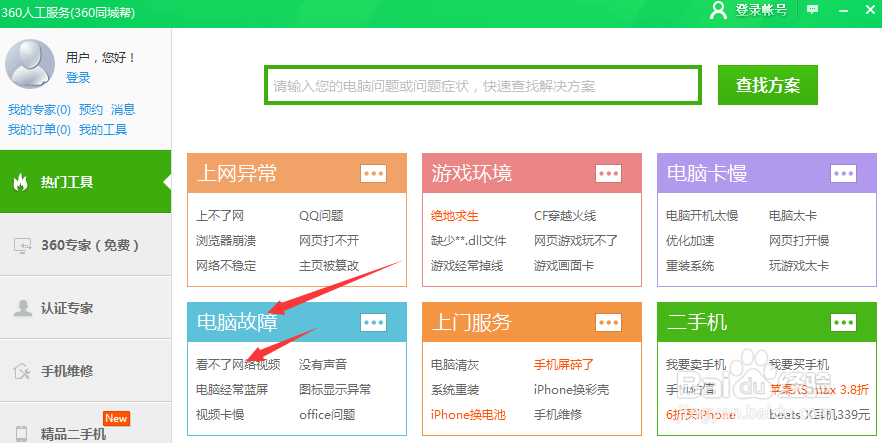Click the QQ问题 item
The height and width of the screenshot is (443, 882).
point(321,215)
